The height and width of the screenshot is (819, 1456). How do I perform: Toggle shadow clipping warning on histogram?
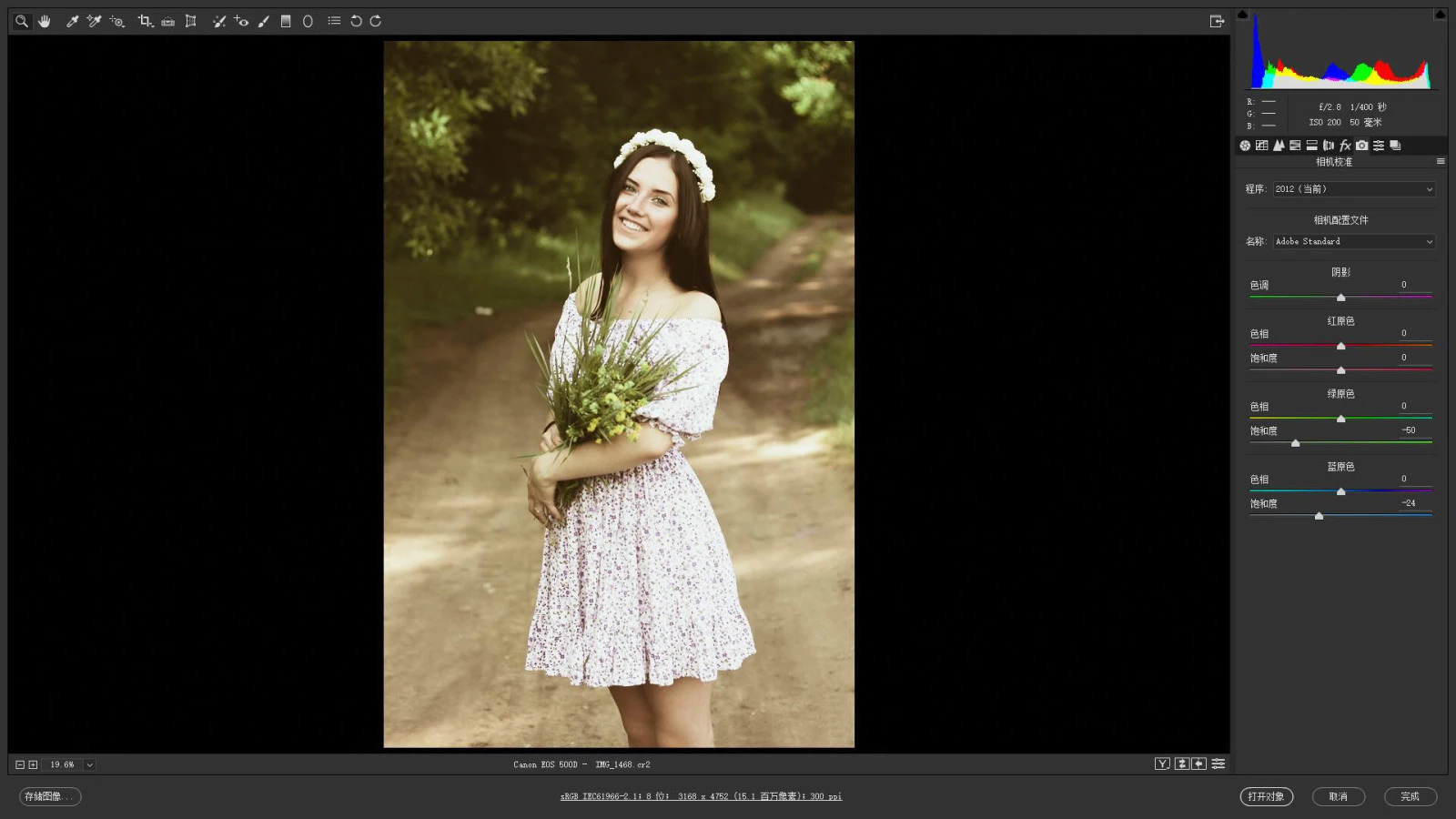[1242, 14]
